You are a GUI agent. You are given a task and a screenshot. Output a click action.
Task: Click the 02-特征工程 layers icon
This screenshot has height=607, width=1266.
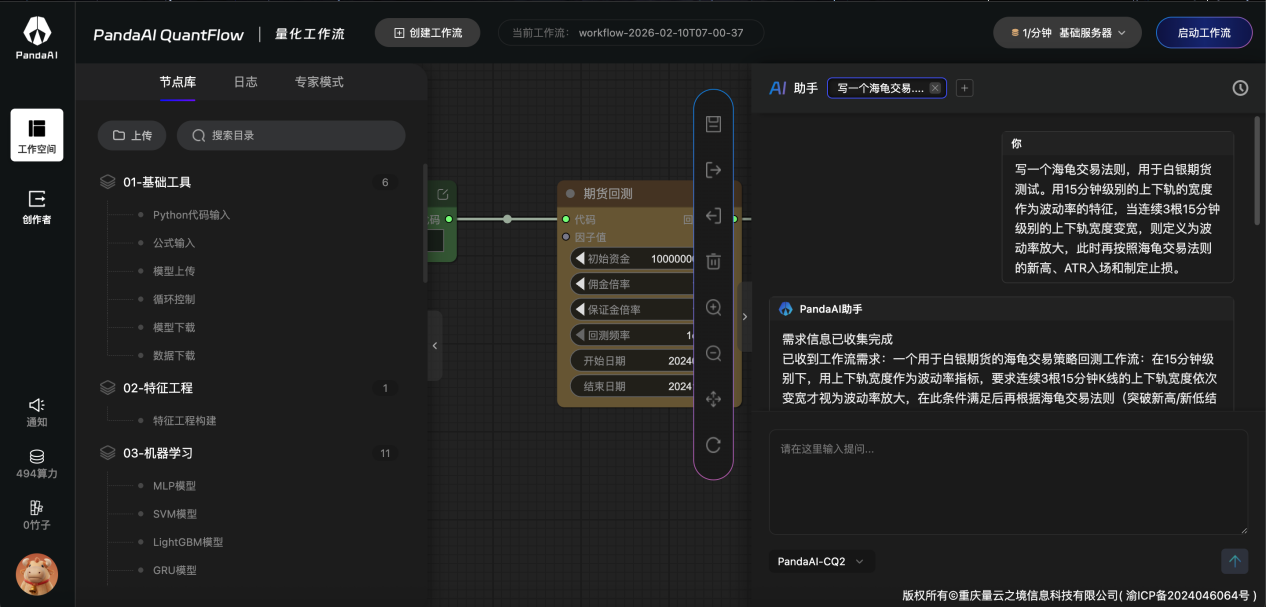[108, 387]
